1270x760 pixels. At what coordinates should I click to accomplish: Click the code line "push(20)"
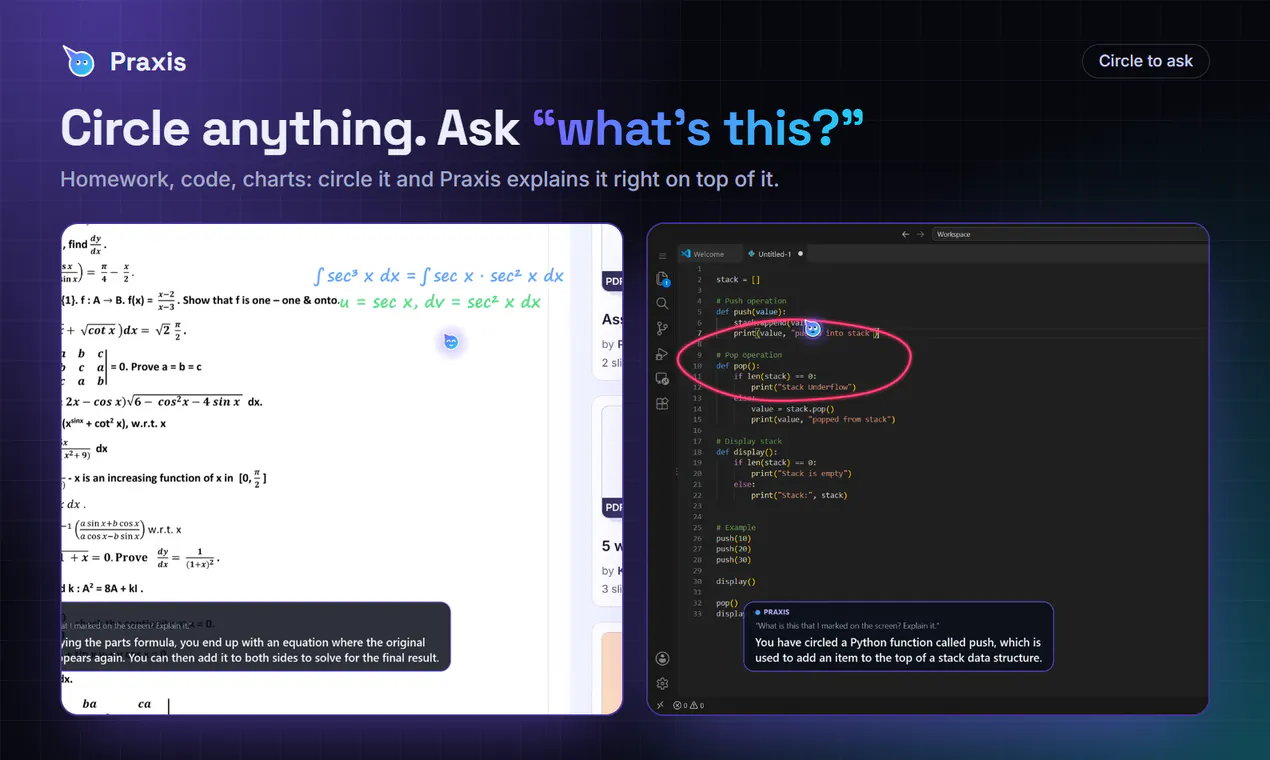(733, 549)
